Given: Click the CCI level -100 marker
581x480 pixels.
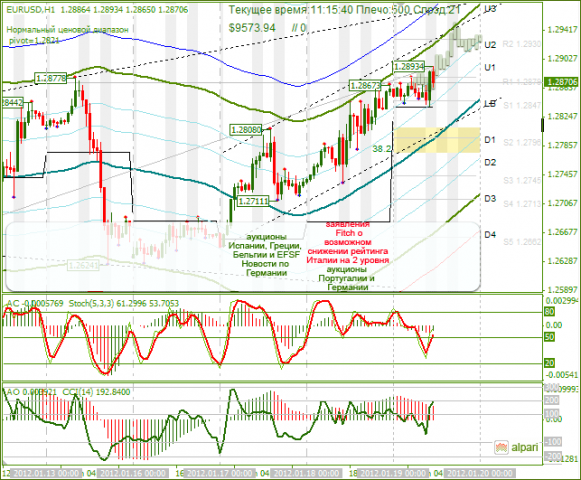Looking at the screenshot, I should 553,442.
